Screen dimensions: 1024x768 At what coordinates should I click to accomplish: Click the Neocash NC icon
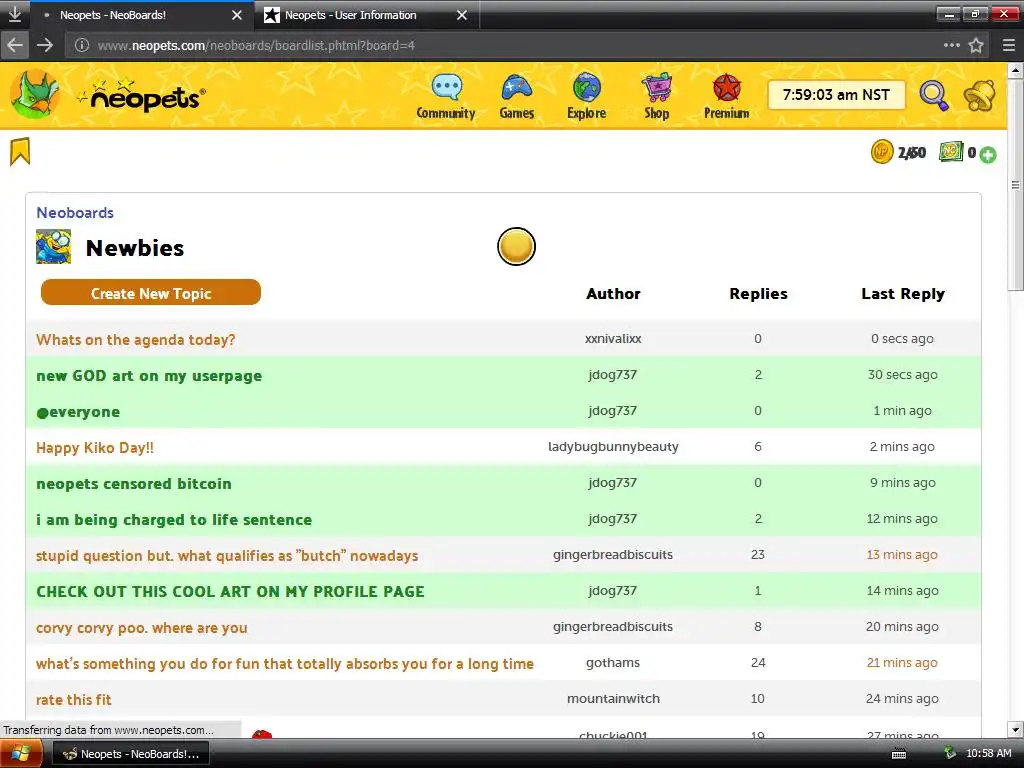coord(951,152)
